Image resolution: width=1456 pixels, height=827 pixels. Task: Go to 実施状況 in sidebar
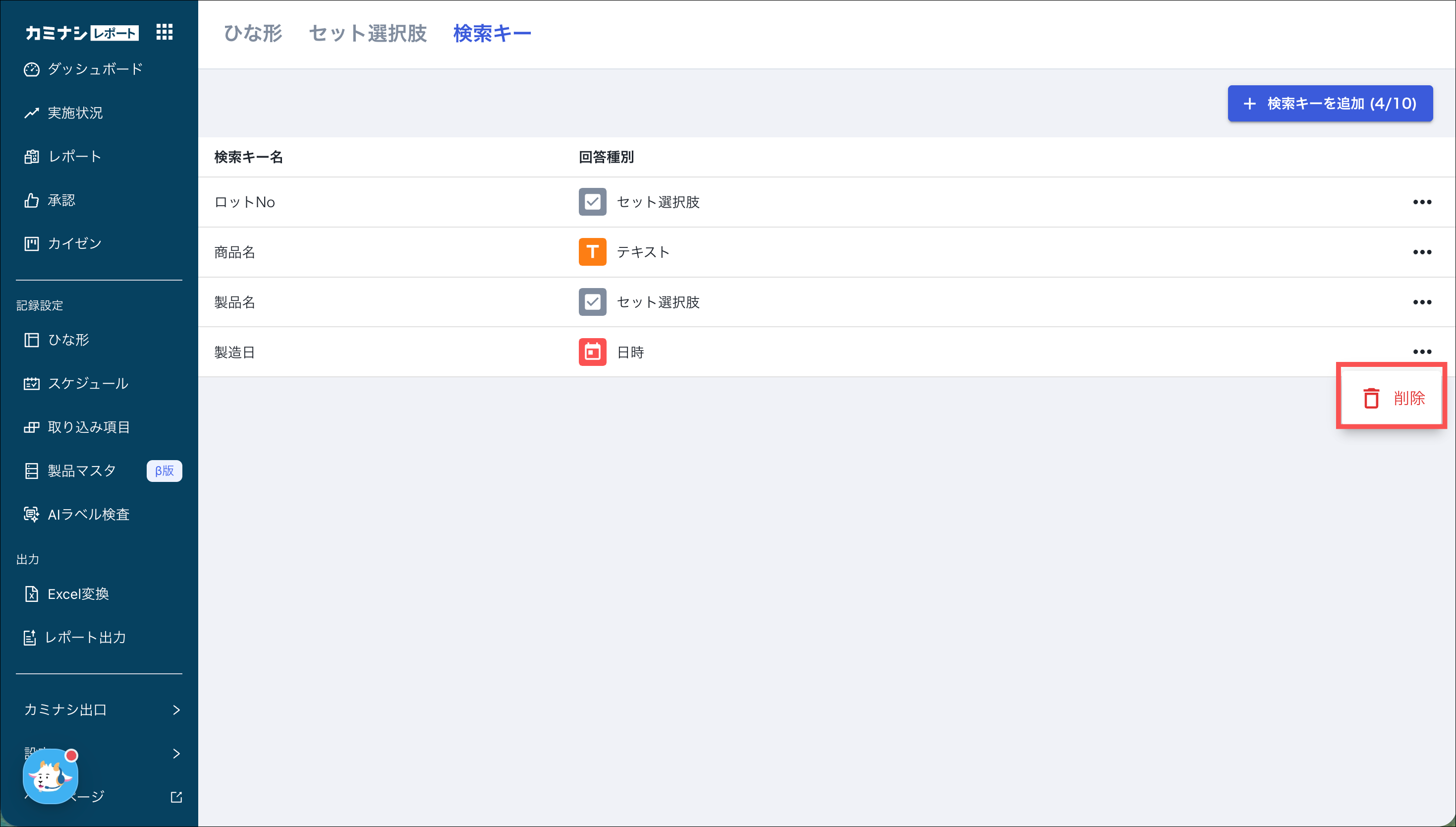75,113
